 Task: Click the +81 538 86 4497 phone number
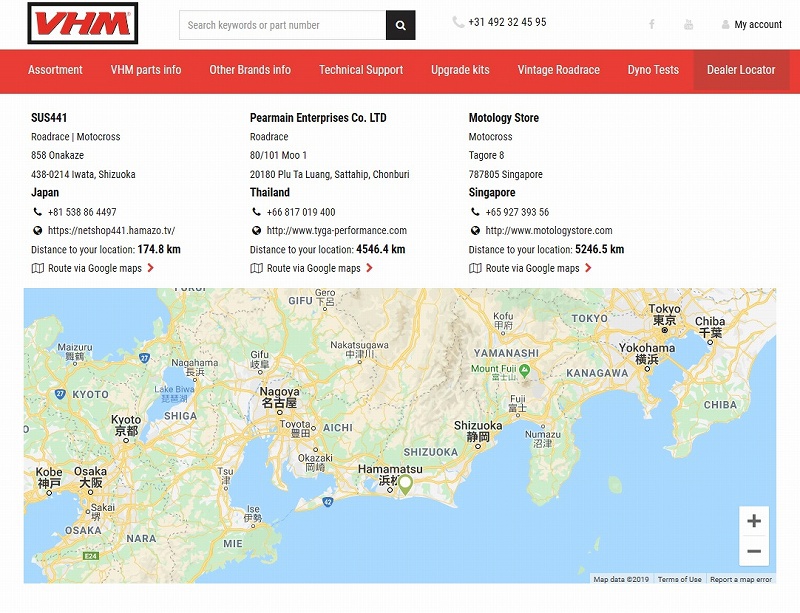82,212
